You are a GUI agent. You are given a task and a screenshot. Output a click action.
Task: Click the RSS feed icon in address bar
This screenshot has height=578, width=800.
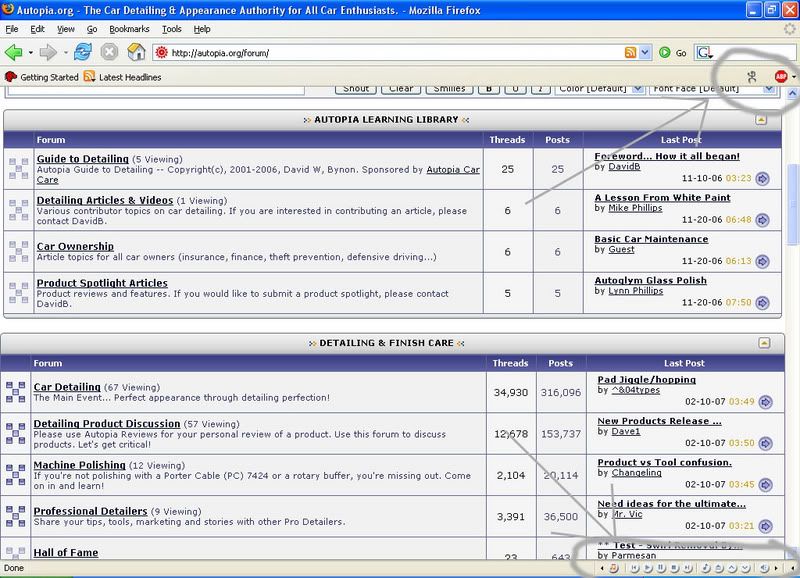click(630, 53)
